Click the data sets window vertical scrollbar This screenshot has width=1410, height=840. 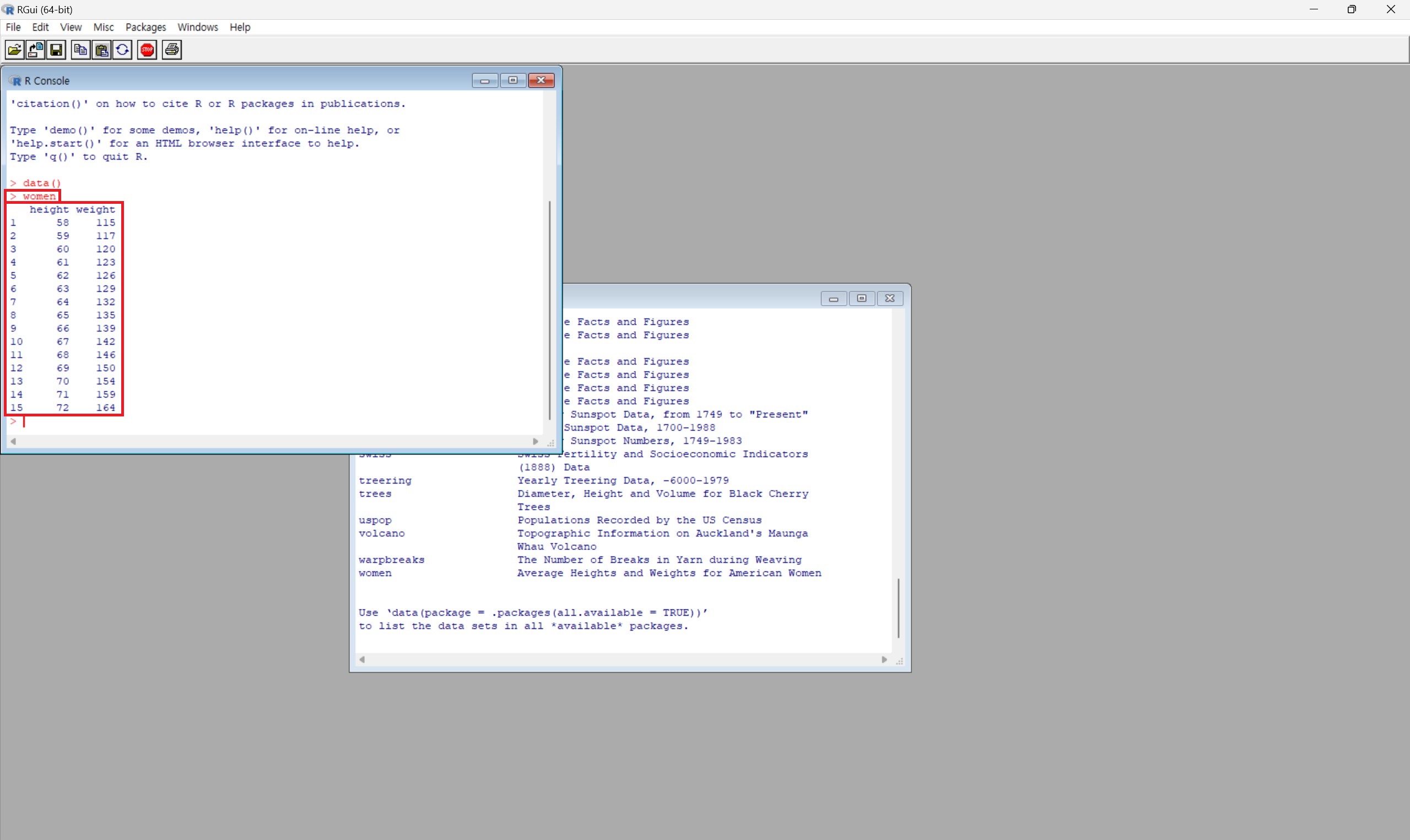[898, 608]
